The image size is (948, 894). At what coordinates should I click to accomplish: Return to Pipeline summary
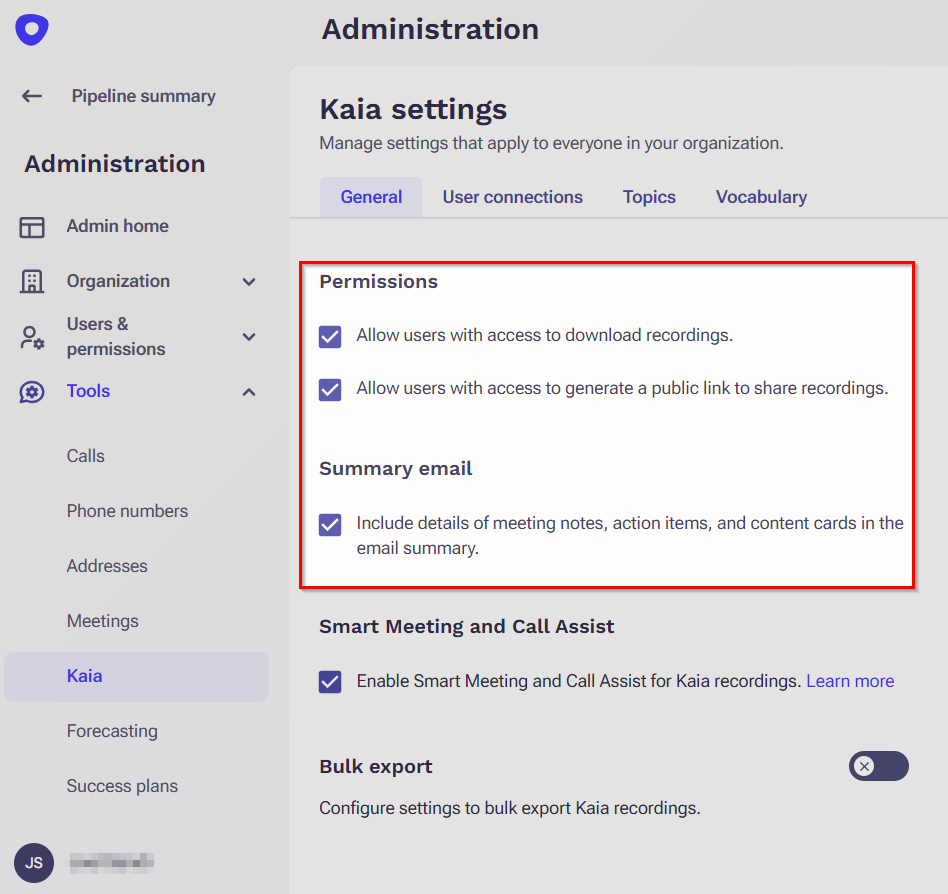[x=143, y=96]
